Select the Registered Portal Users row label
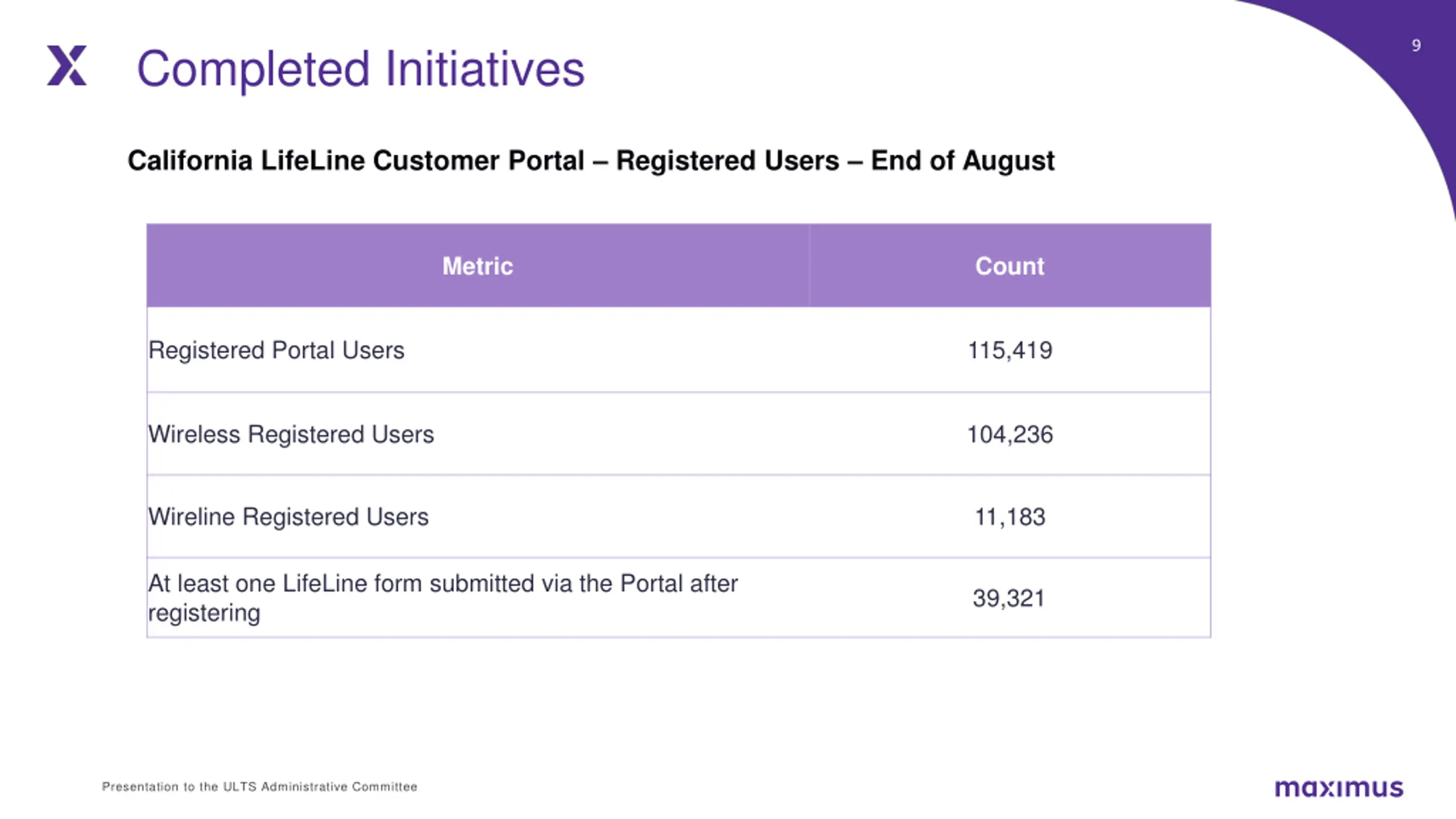 (x=276, y=350)
